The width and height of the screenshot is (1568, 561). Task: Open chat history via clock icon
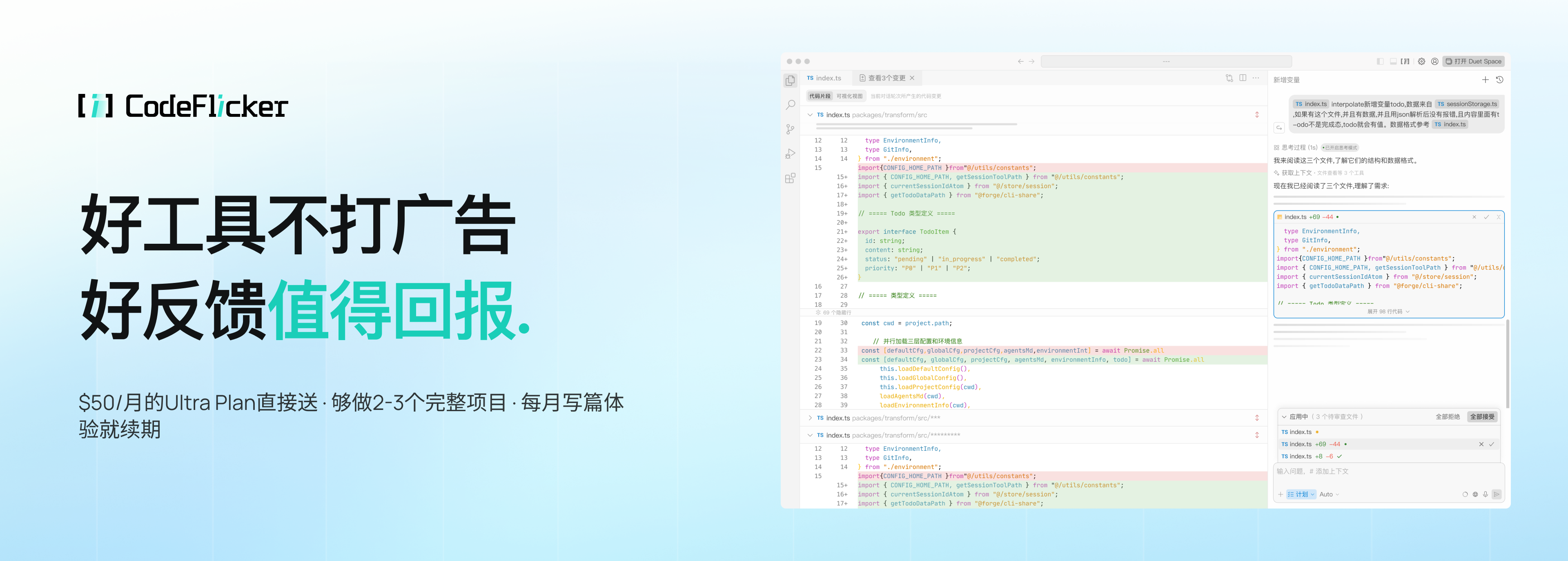click(x=1499, y=79)
